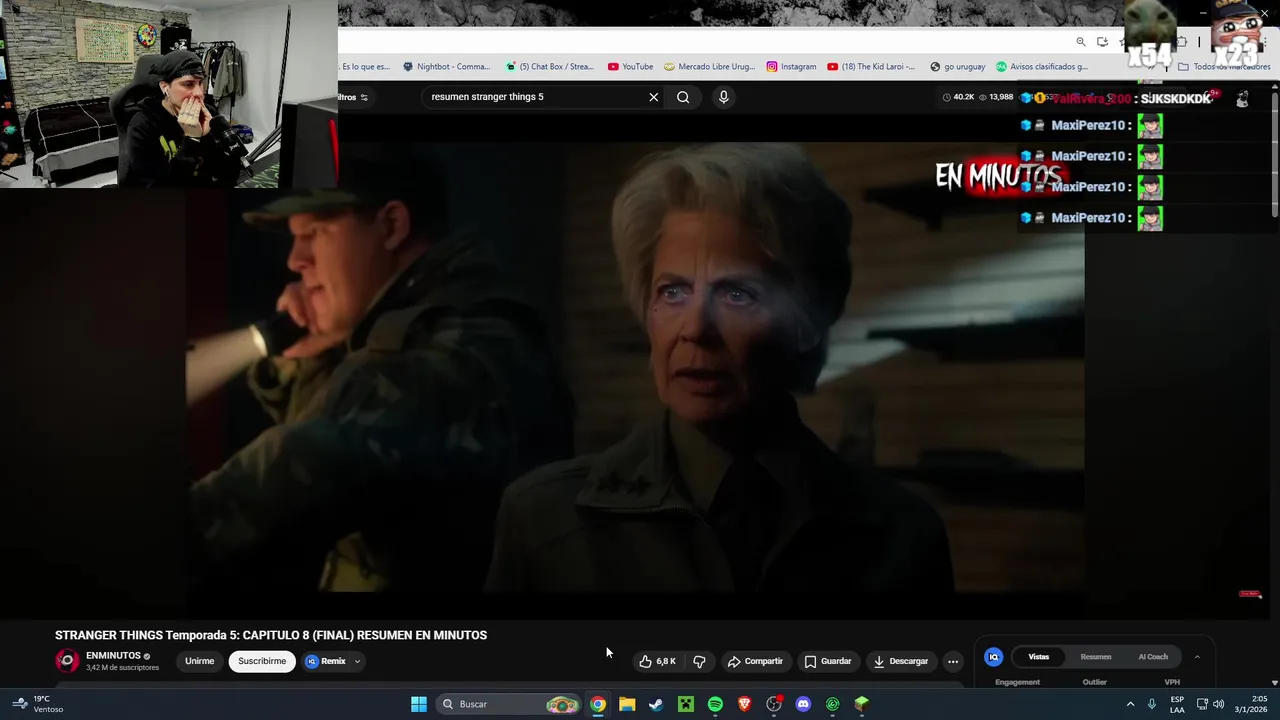Download the video via Descargar

click(x=900, y=661)
